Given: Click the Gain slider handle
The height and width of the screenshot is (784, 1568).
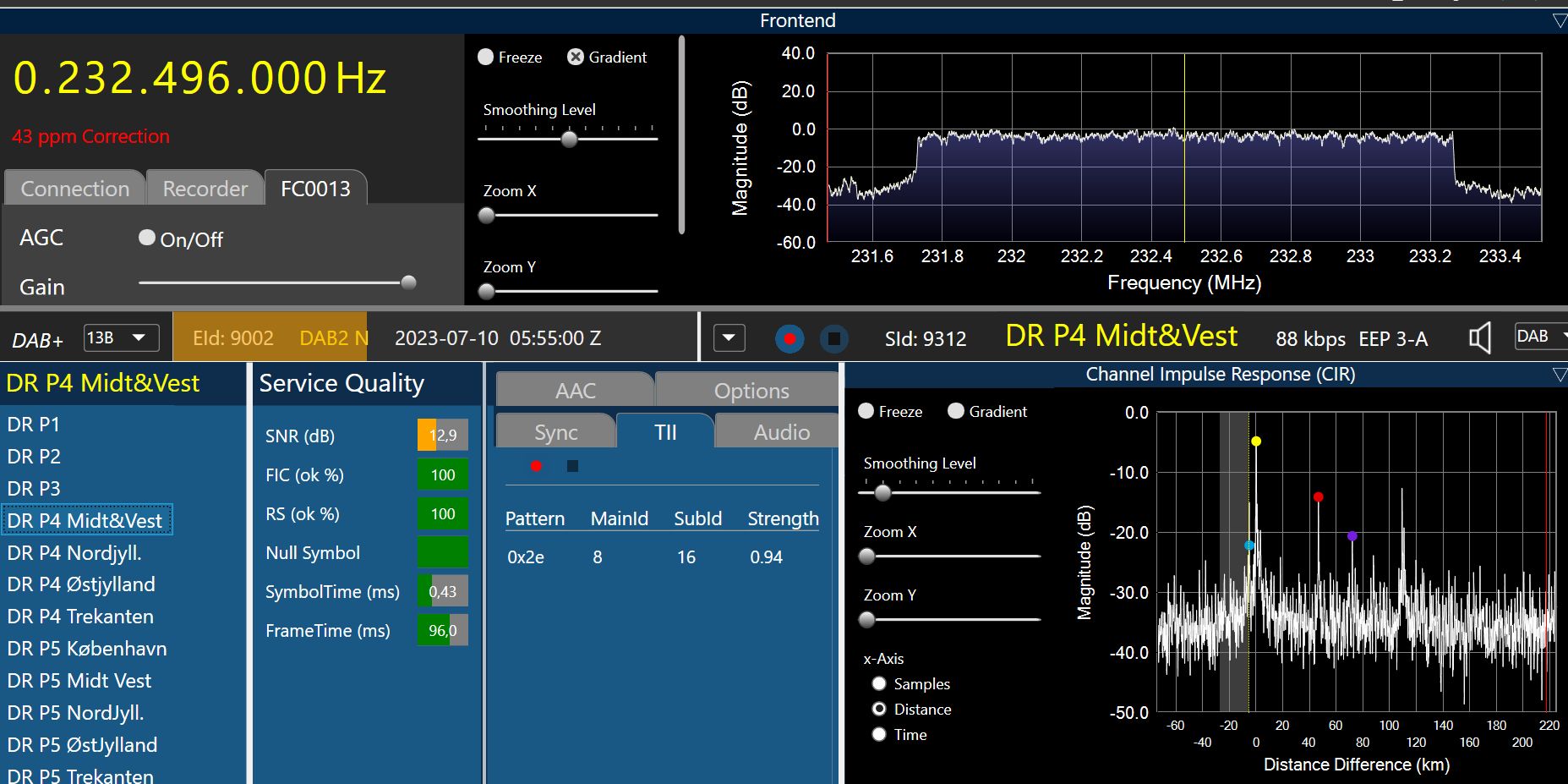Looking at the screenshot, I should [408, 282].
